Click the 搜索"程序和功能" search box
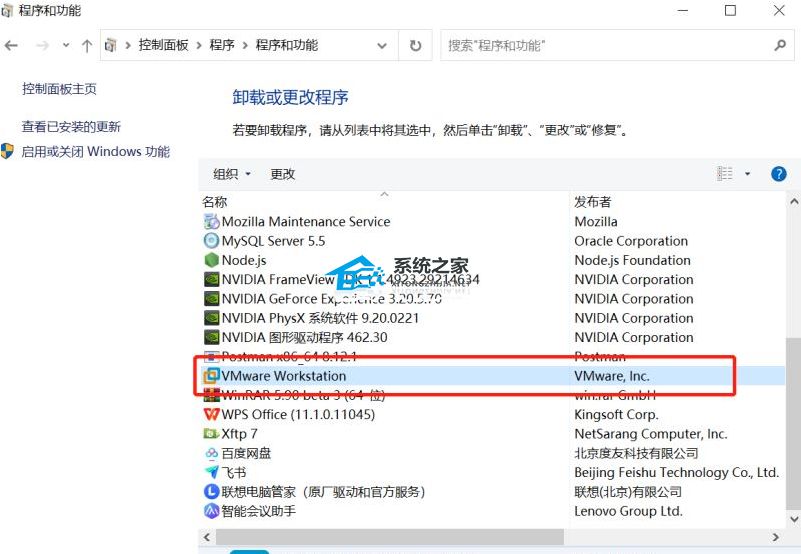The image size is (801, 554). point(617,45)
